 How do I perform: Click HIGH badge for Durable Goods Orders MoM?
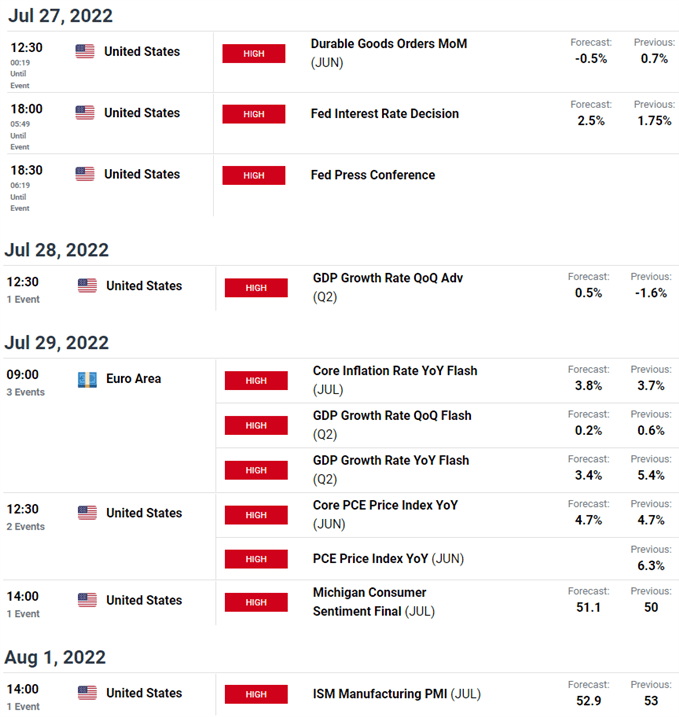(x=254, y=54)
